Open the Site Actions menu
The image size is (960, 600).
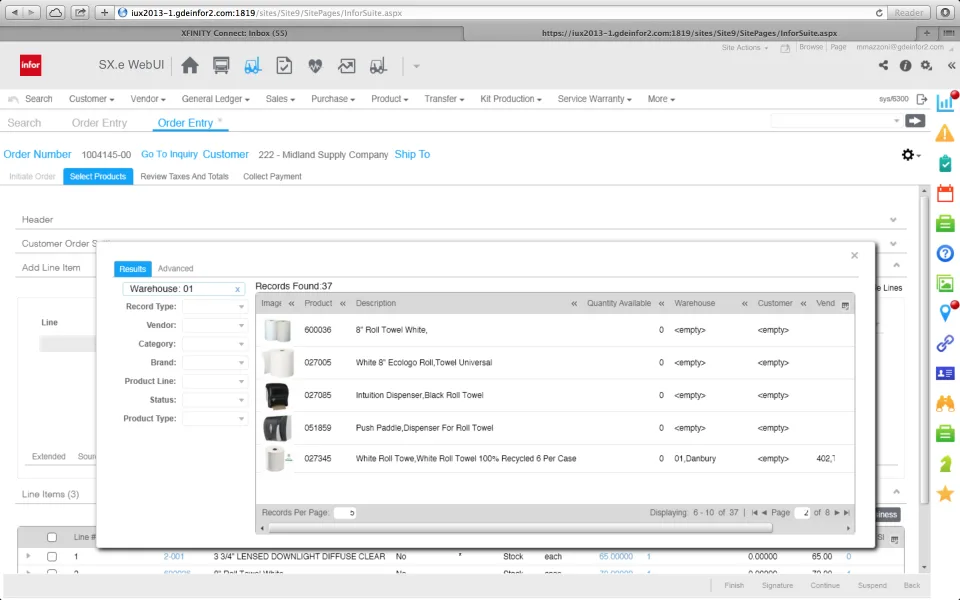pos(744,48)
